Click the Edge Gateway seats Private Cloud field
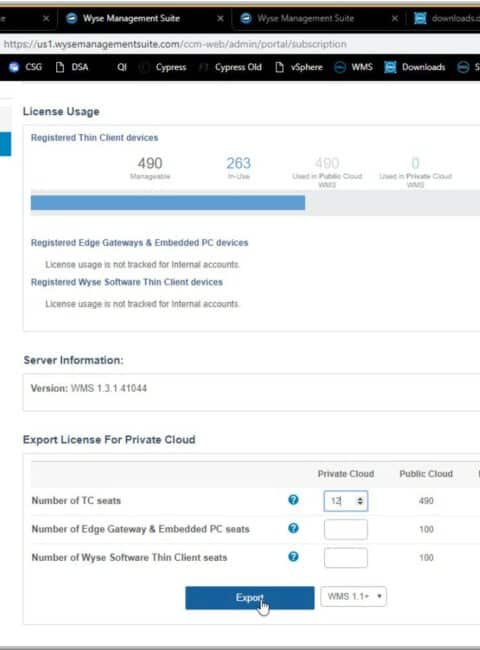The width and height of the screenshot is (480, 650). (346, 529)
